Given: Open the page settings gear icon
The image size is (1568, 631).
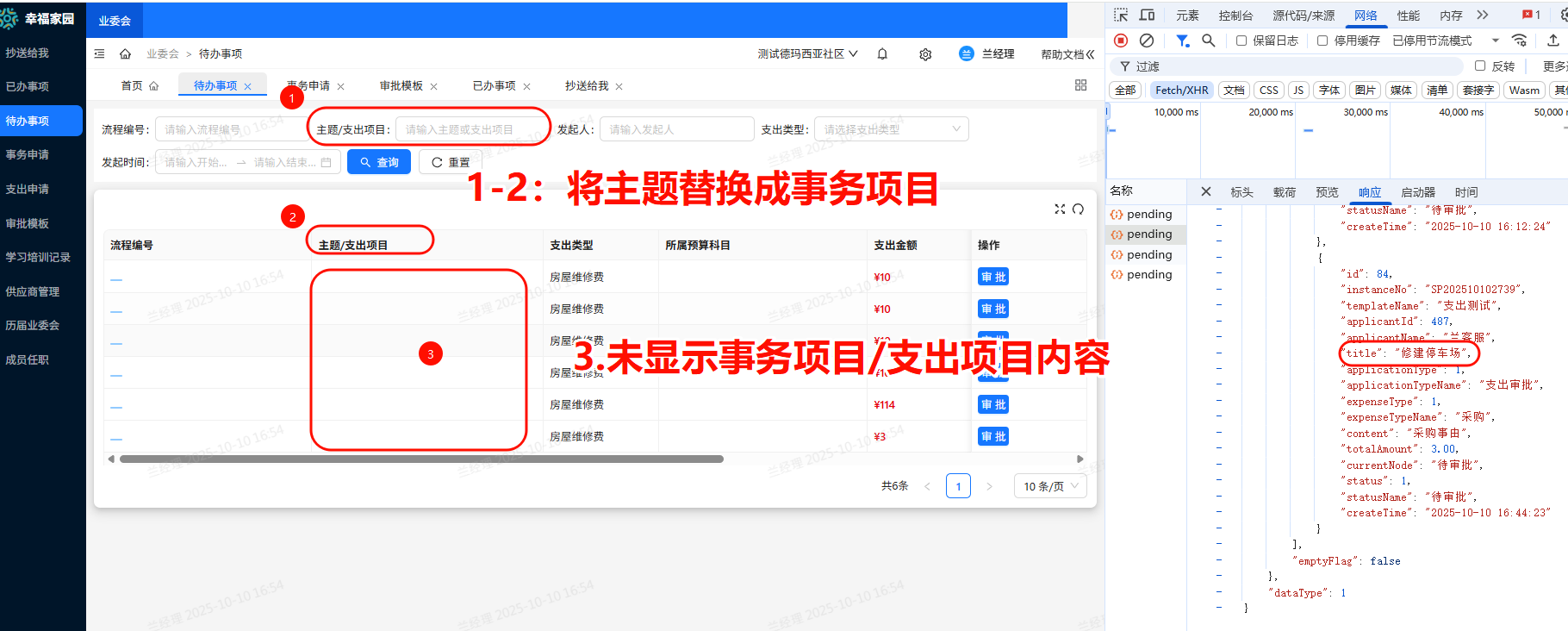Looking at the screenshot, I should click(x=925, y=54).
